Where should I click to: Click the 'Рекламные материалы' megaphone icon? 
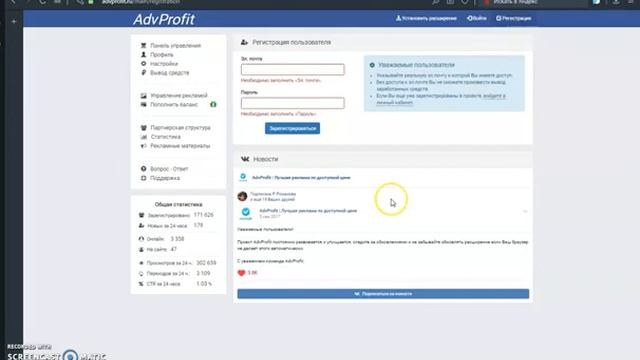[x=143, y=146]
